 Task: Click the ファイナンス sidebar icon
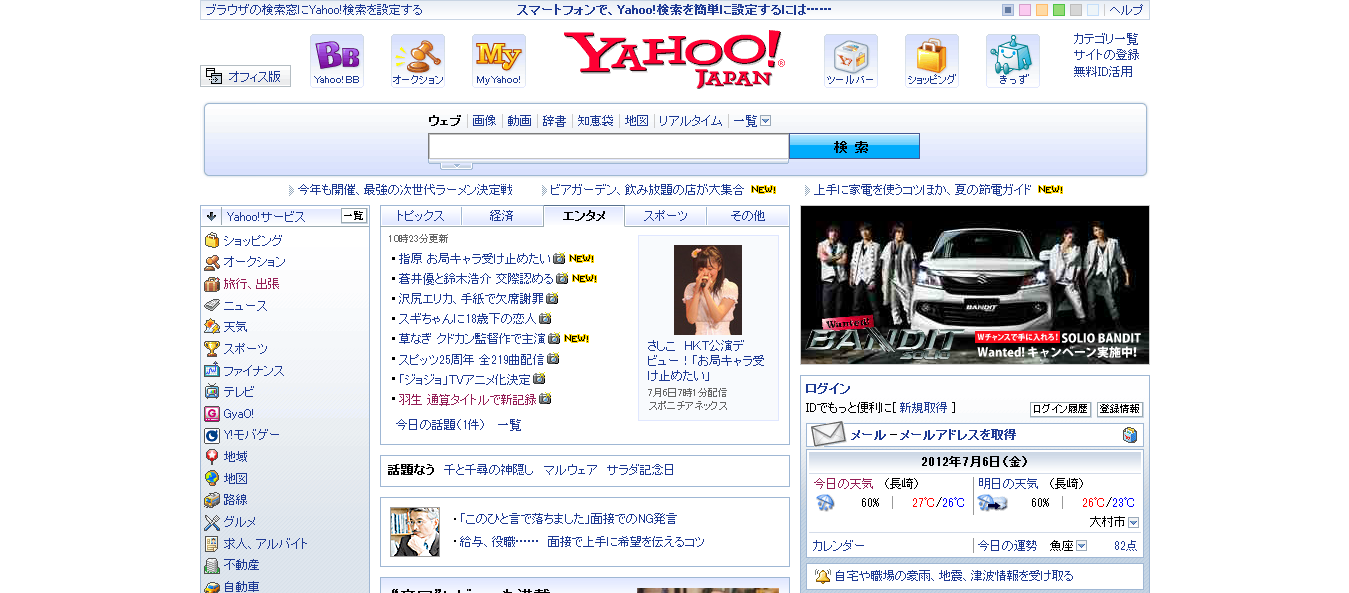click(212, 371)
